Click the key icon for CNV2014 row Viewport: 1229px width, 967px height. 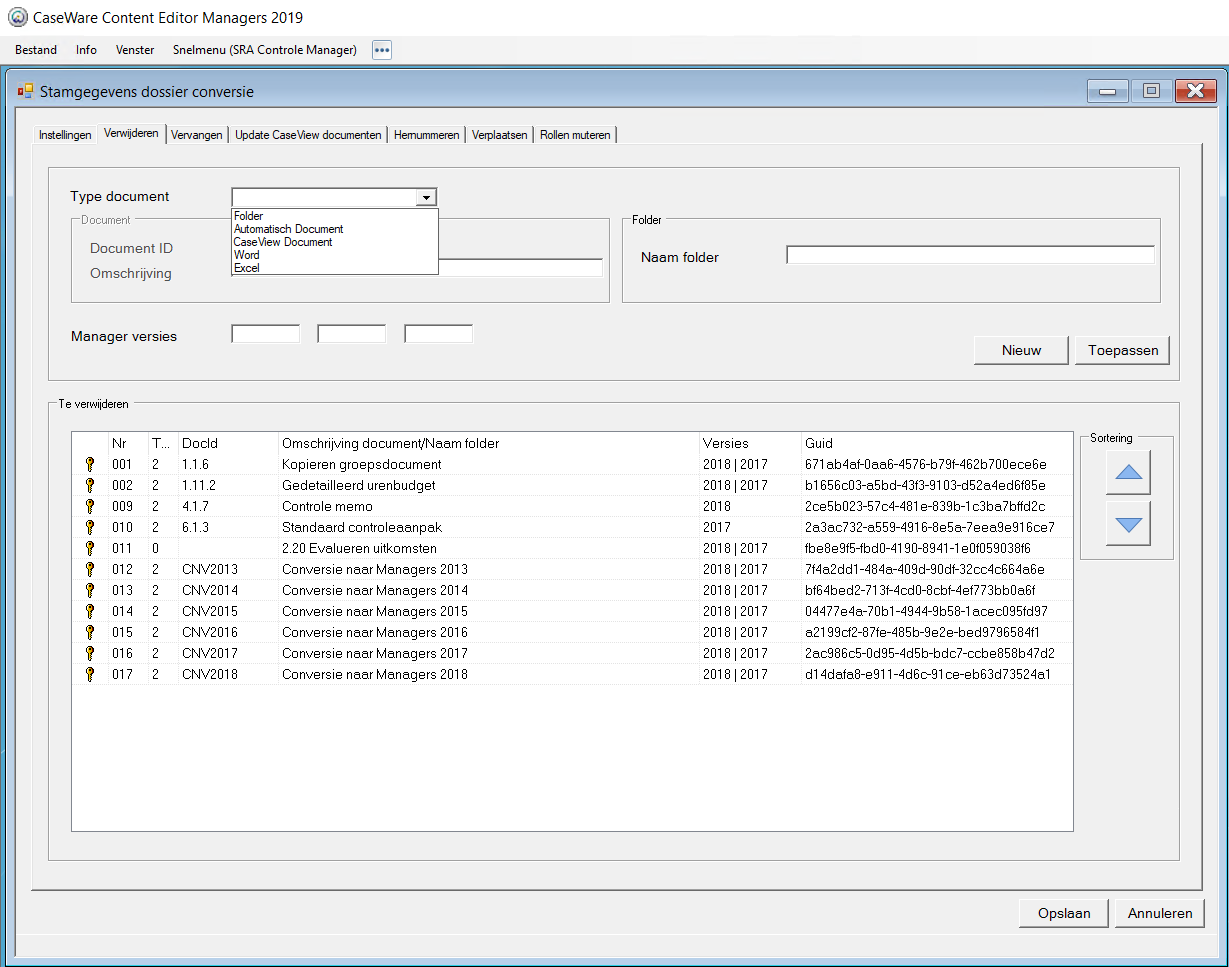click(89, 590)
